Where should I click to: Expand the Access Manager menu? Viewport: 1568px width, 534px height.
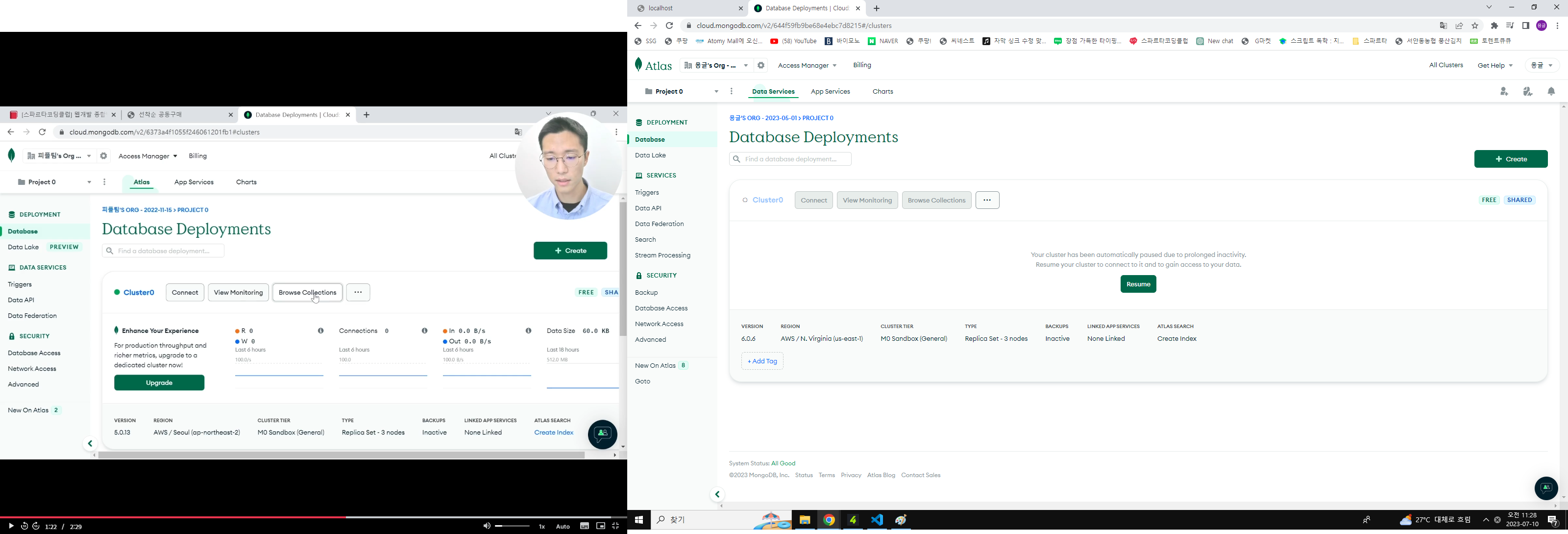(807, 66)
